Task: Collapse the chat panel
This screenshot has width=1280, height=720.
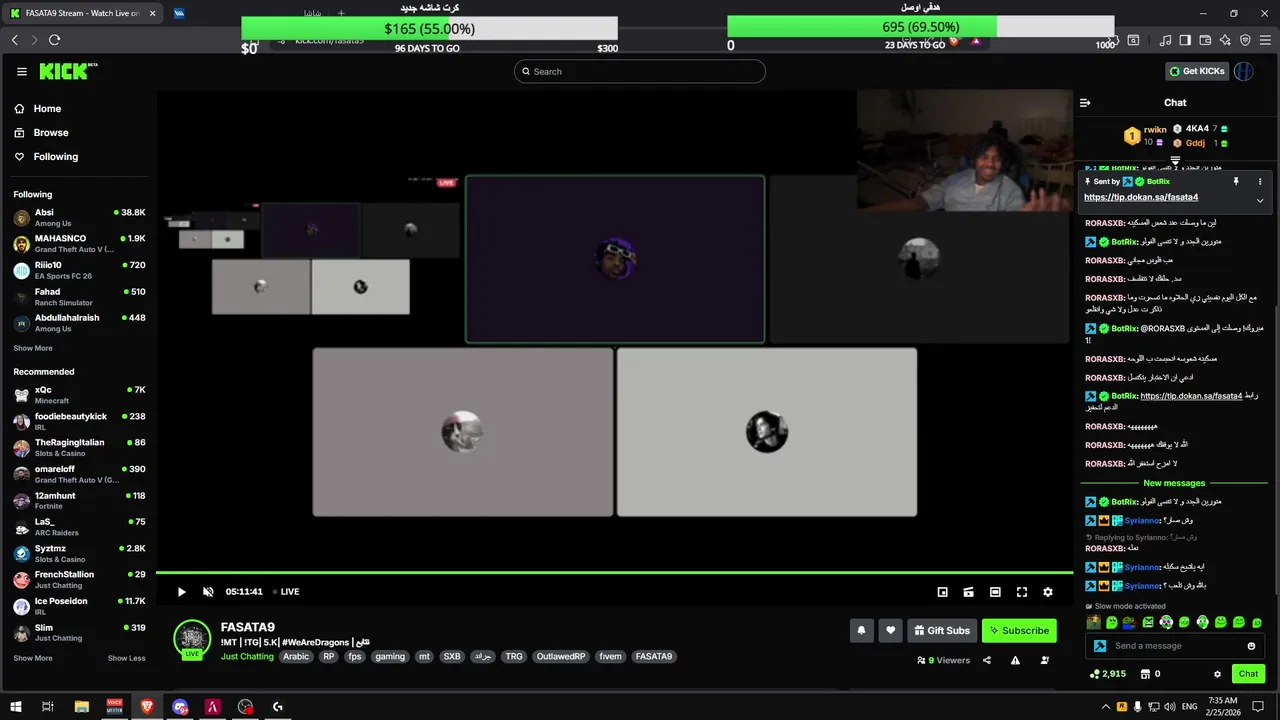Action: pos(1085,102)
